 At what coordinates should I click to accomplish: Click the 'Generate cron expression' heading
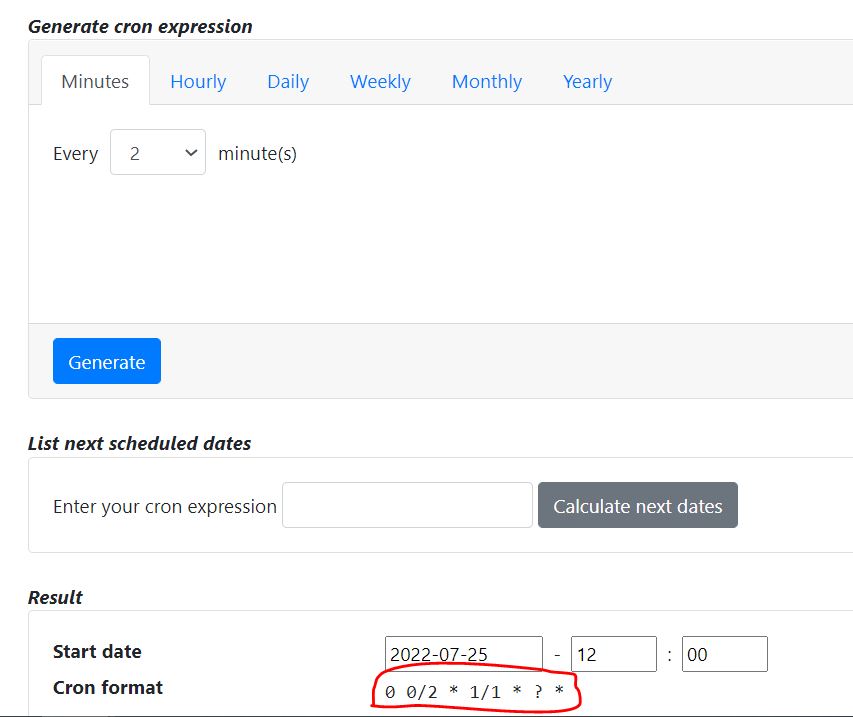point(140,27)
